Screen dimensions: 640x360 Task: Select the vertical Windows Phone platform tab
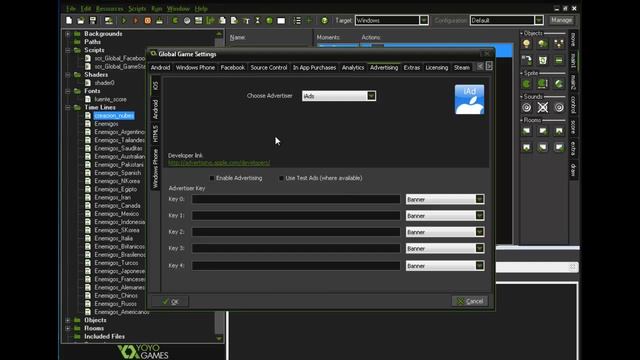tap(156, 169)
